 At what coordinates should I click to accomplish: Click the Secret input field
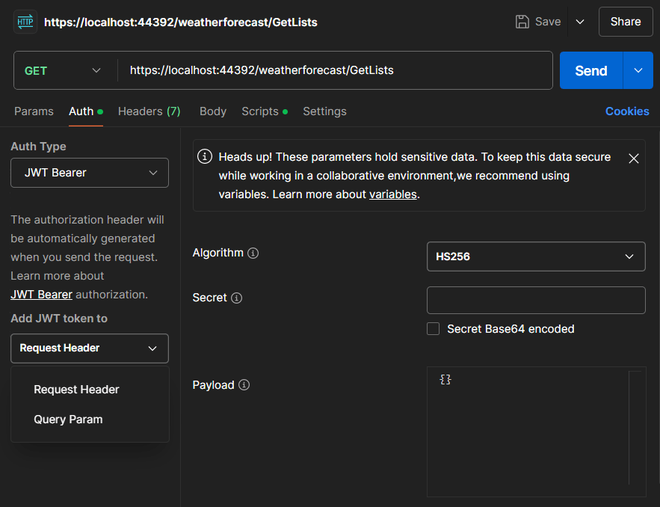tap(535, 300)
